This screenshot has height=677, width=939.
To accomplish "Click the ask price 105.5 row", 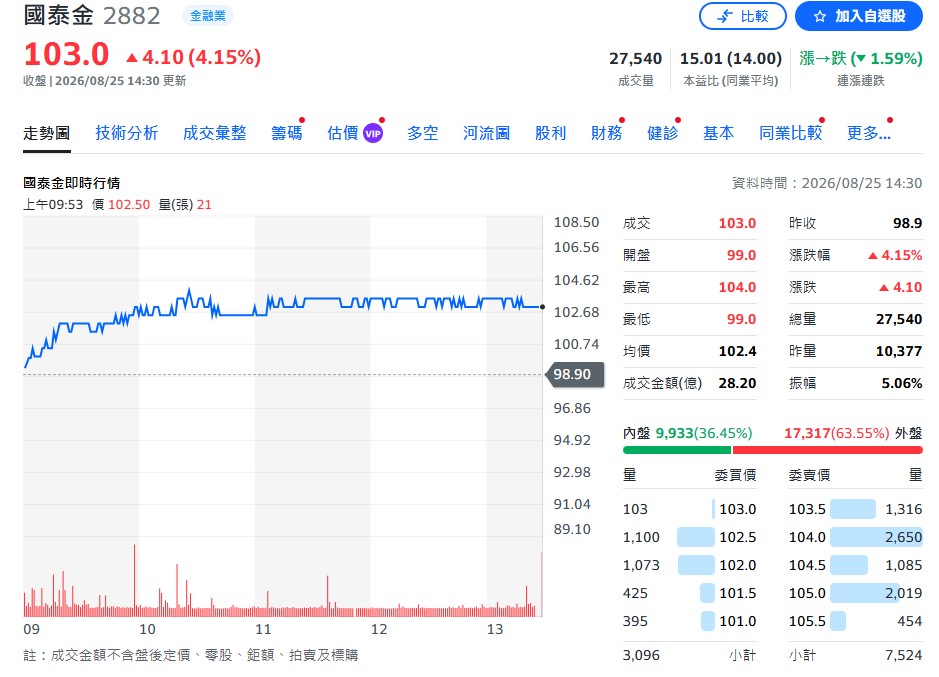I will click(x=856, y=621).
